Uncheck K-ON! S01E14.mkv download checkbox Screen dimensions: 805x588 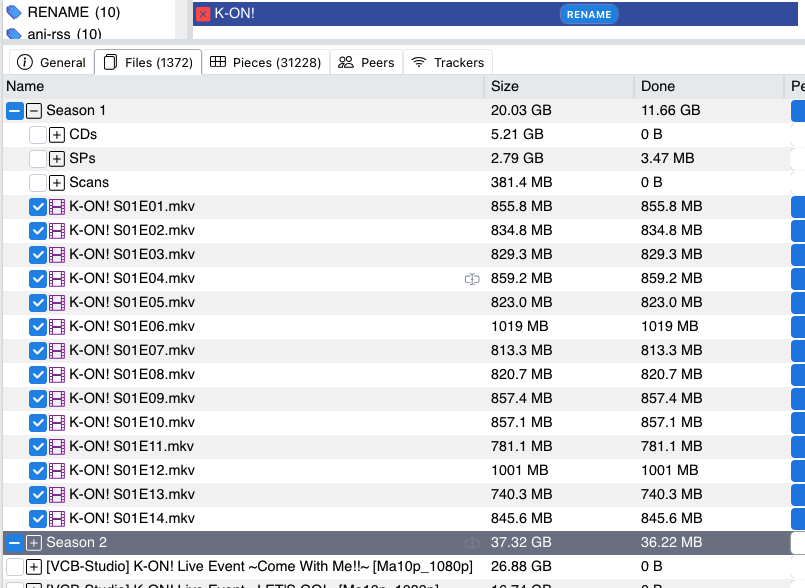(x=38, y=519)
